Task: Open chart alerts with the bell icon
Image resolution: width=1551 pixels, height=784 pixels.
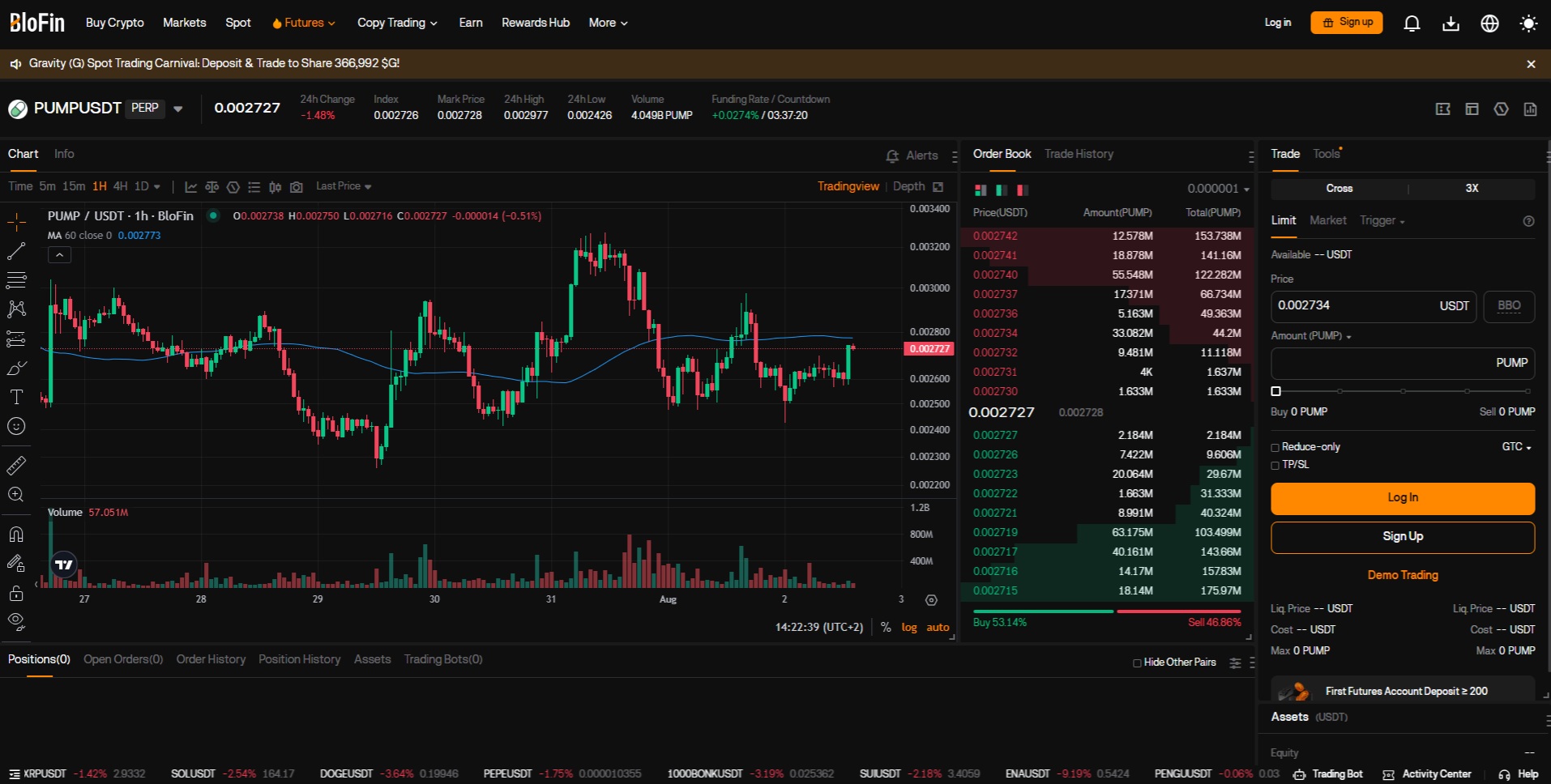Action: (892, 156)
